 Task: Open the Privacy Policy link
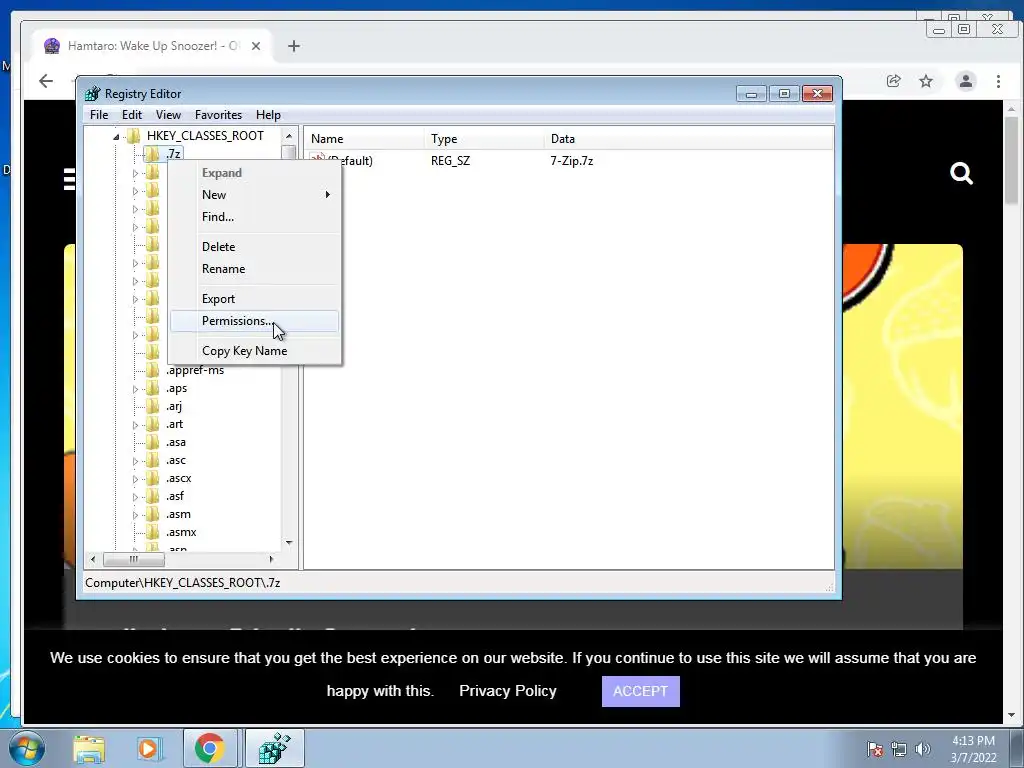[x=507, y=691]
